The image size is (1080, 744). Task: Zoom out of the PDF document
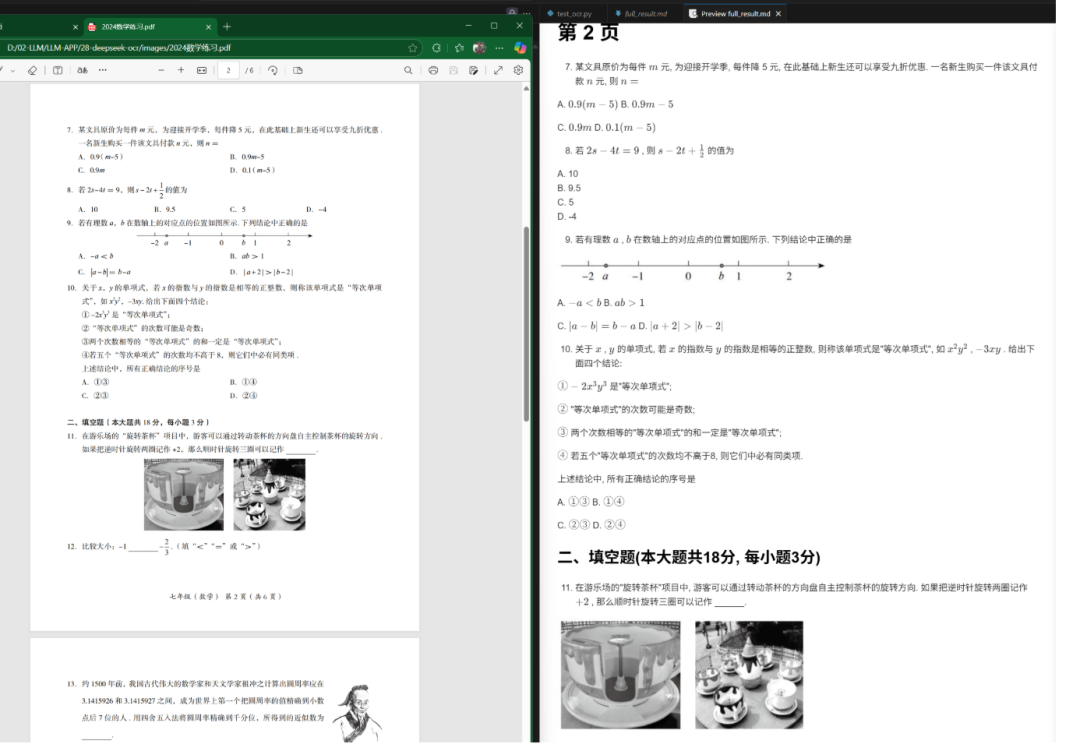point(161,70)
